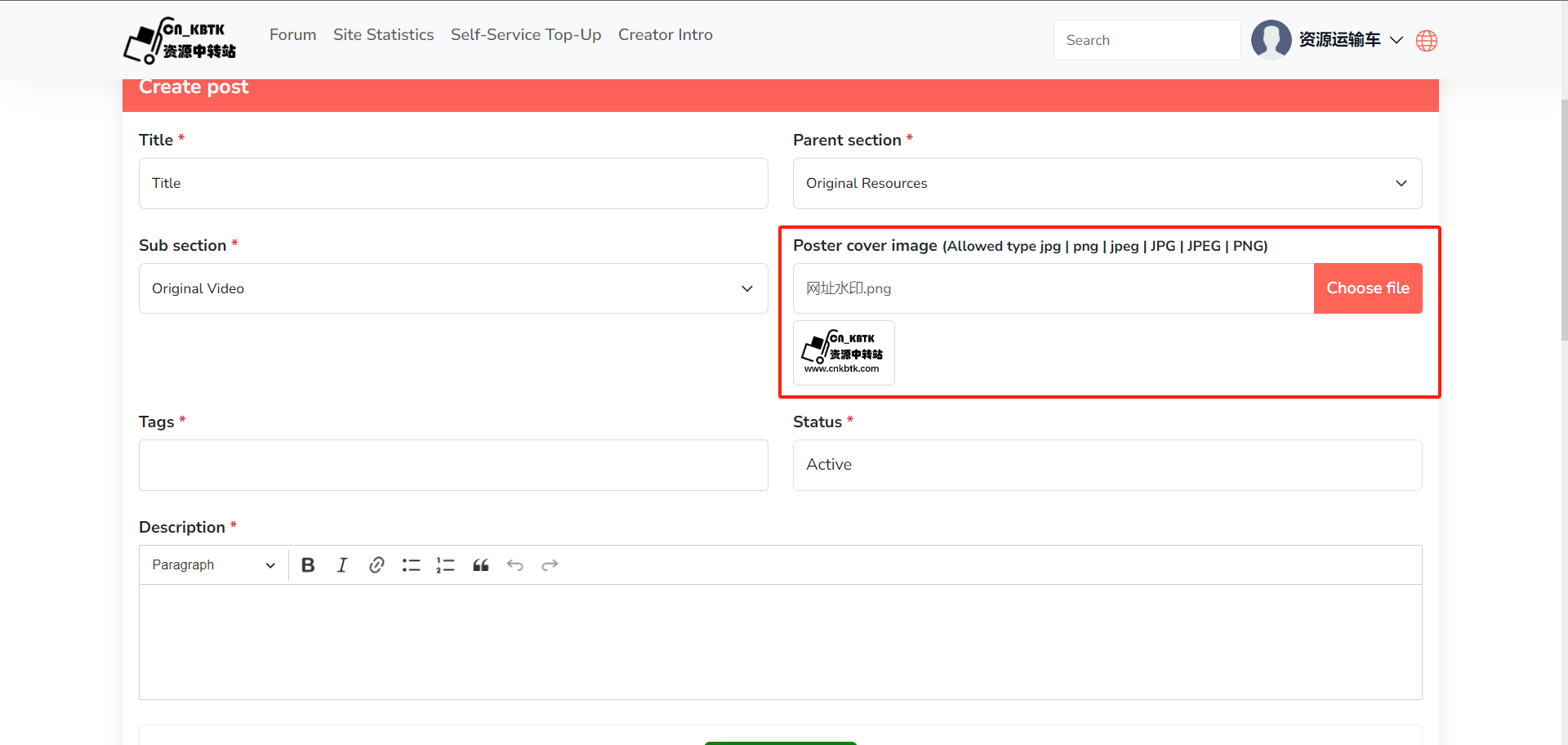1568x745 pixels.
Task: Insert a link using the link icon
Action: coord(376,565)
